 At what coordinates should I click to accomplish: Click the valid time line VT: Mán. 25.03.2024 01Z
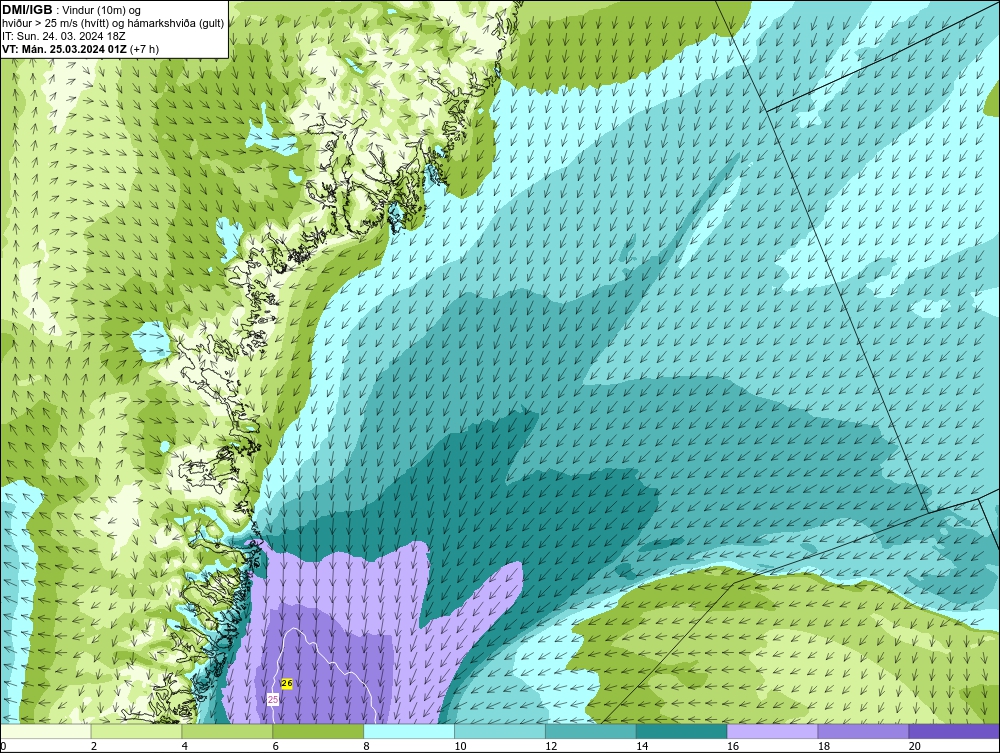pos(65,48)
